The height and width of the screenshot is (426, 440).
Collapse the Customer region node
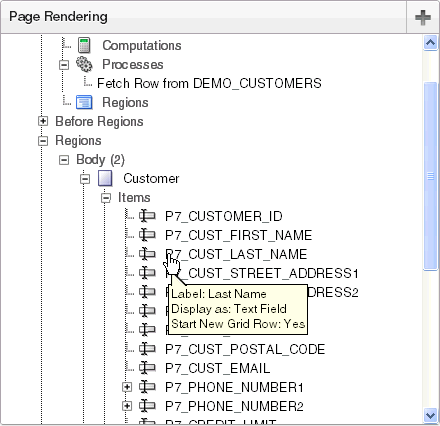coord(85,179)
